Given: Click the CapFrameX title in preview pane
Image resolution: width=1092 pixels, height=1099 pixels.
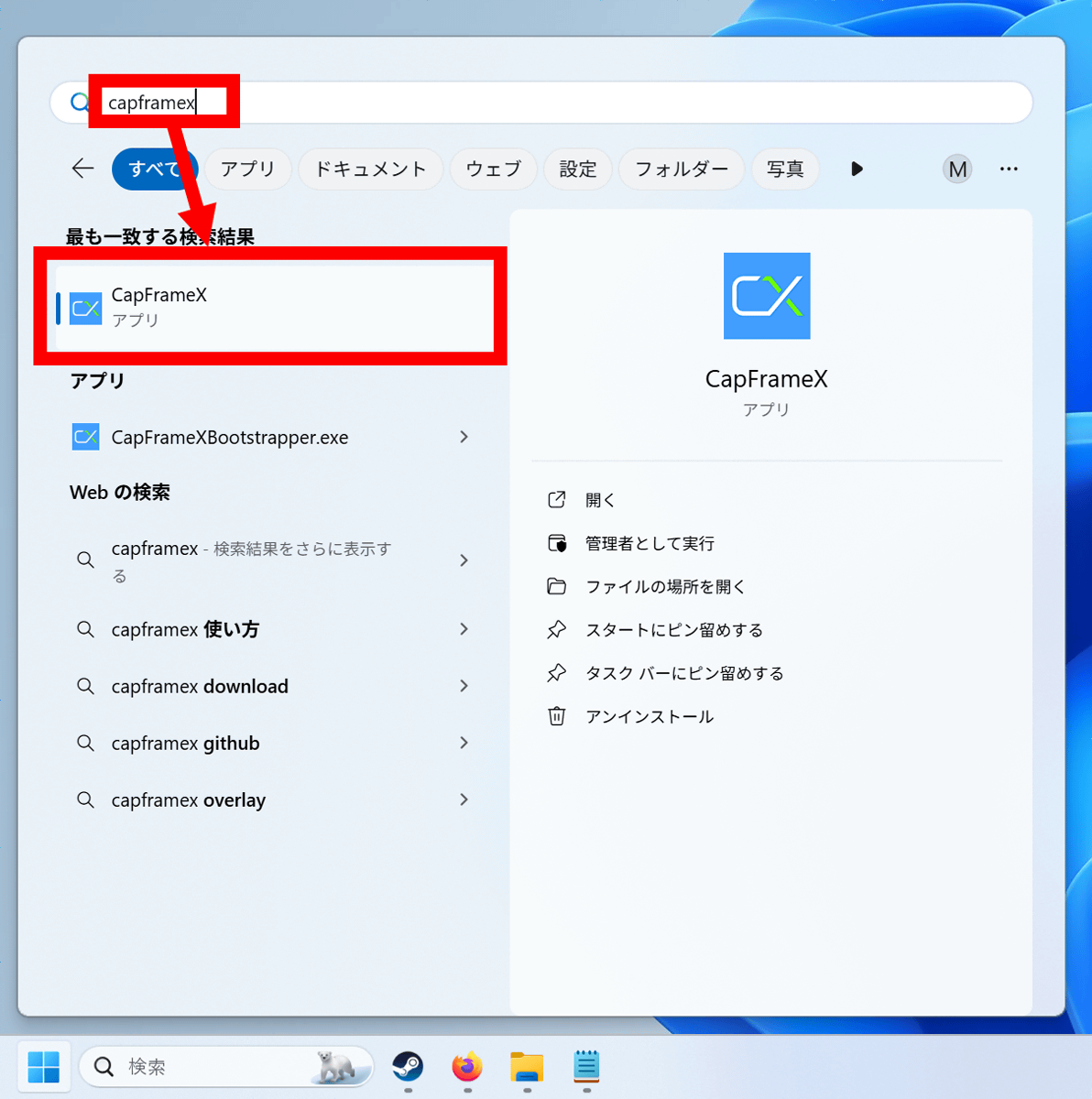Looking at the screenshot, I should click(x=767, y=379).
